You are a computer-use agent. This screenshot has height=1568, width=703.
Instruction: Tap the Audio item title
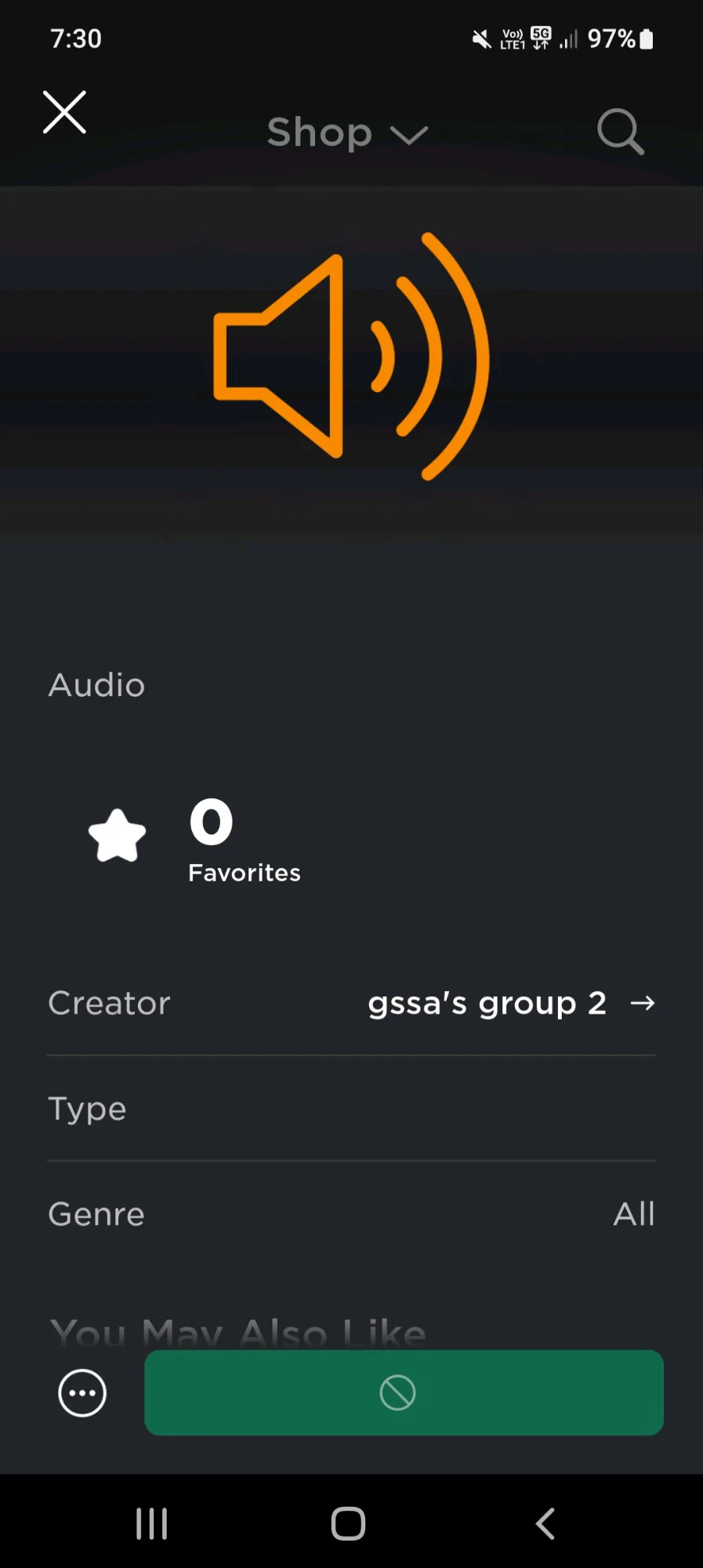(96, 685)
